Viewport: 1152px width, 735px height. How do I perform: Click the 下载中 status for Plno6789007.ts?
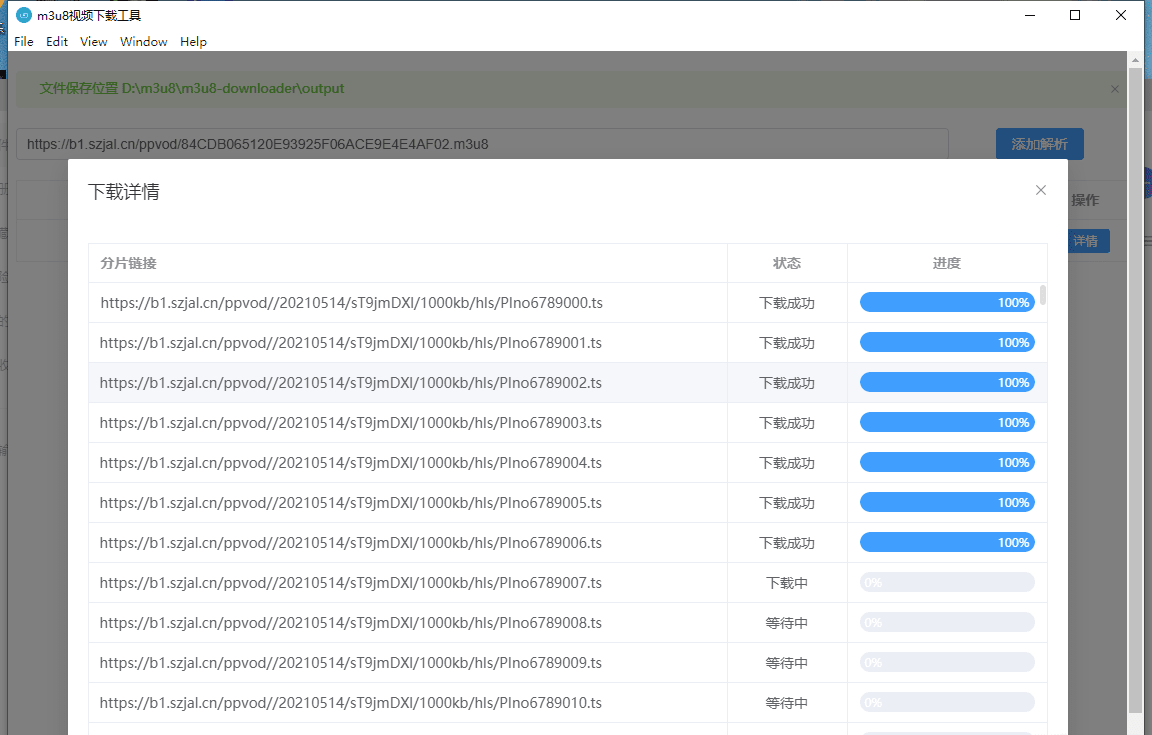(x=787, y=583)
